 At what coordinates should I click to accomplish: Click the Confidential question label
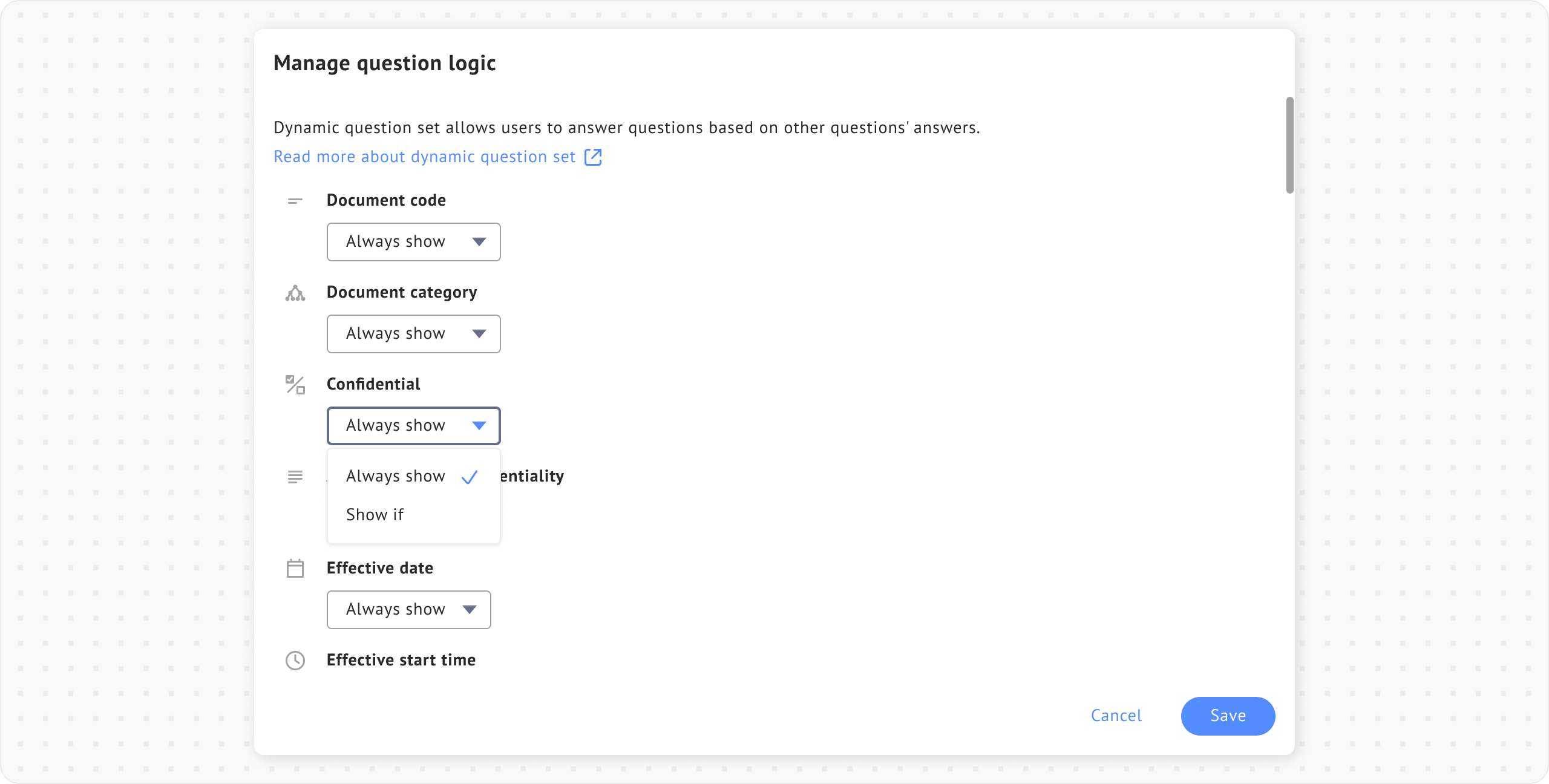point(373,384)
